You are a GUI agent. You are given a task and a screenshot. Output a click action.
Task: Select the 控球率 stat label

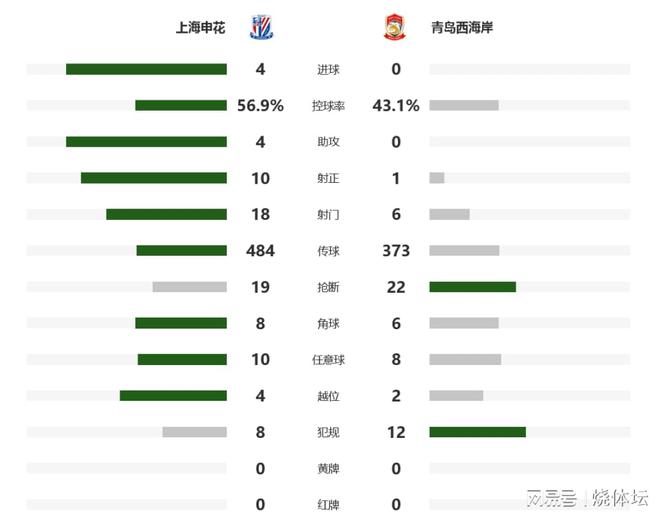pos(328,106)
